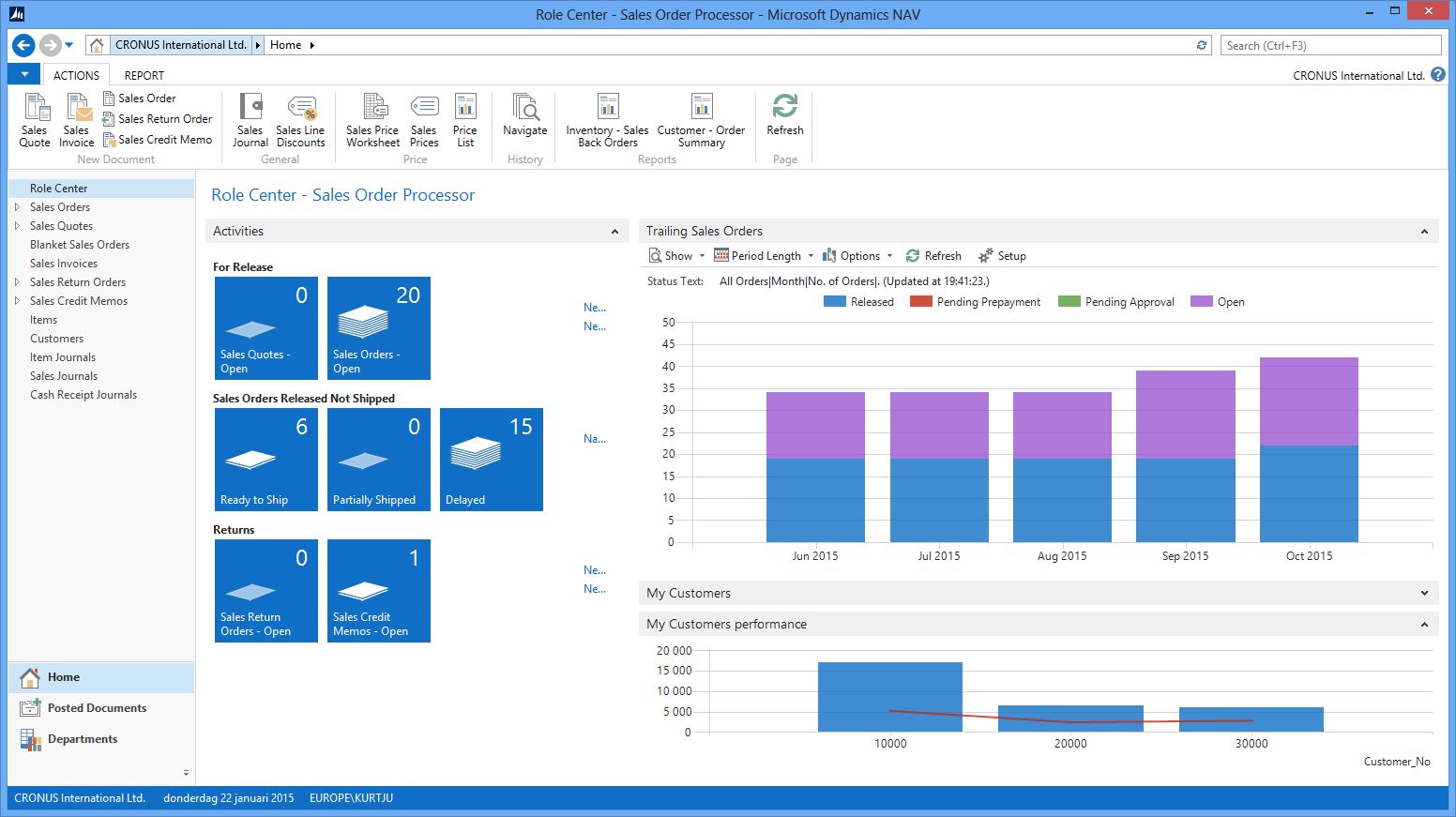The image size is (1456, 817).
Task: Open the Sales Orders - Open tile
Action: [378, 328]
